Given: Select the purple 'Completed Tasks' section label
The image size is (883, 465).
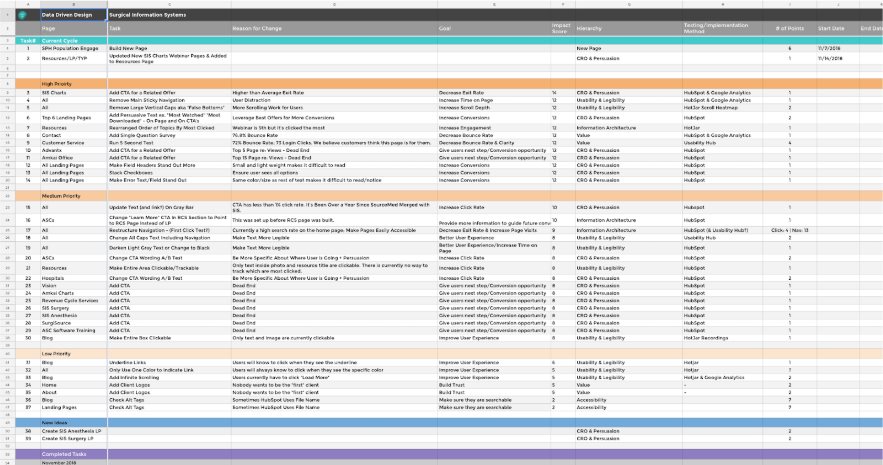Looking at the screenshot, I should point(63,455).
